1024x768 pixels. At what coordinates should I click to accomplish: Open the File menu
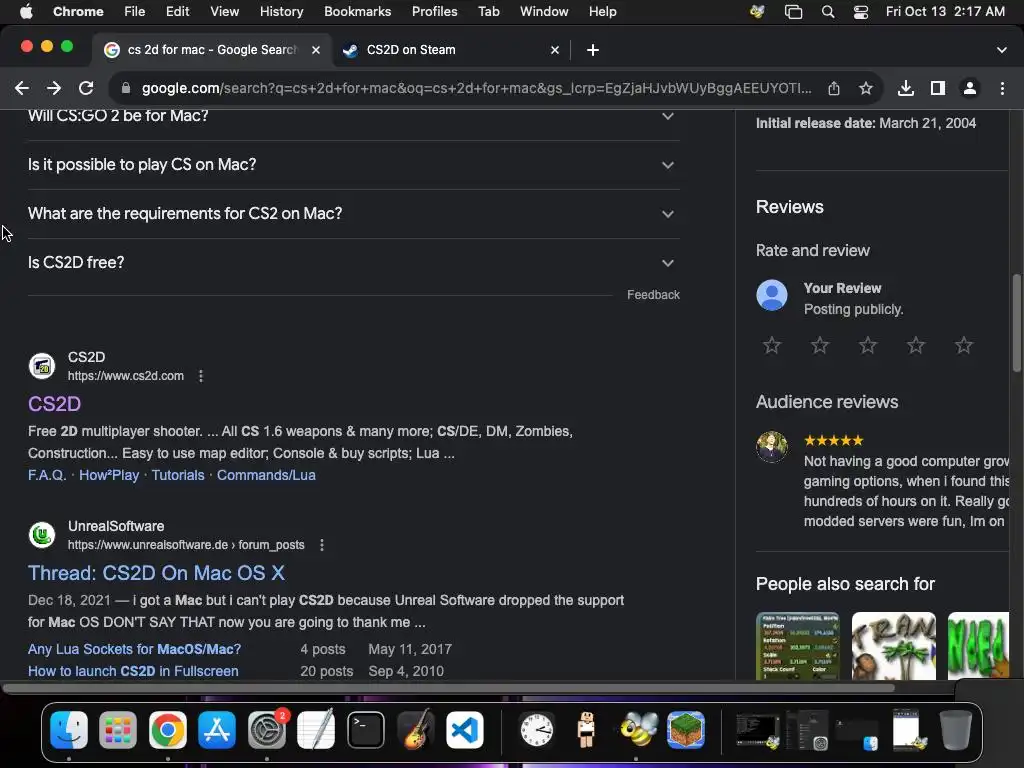point(135,11)
